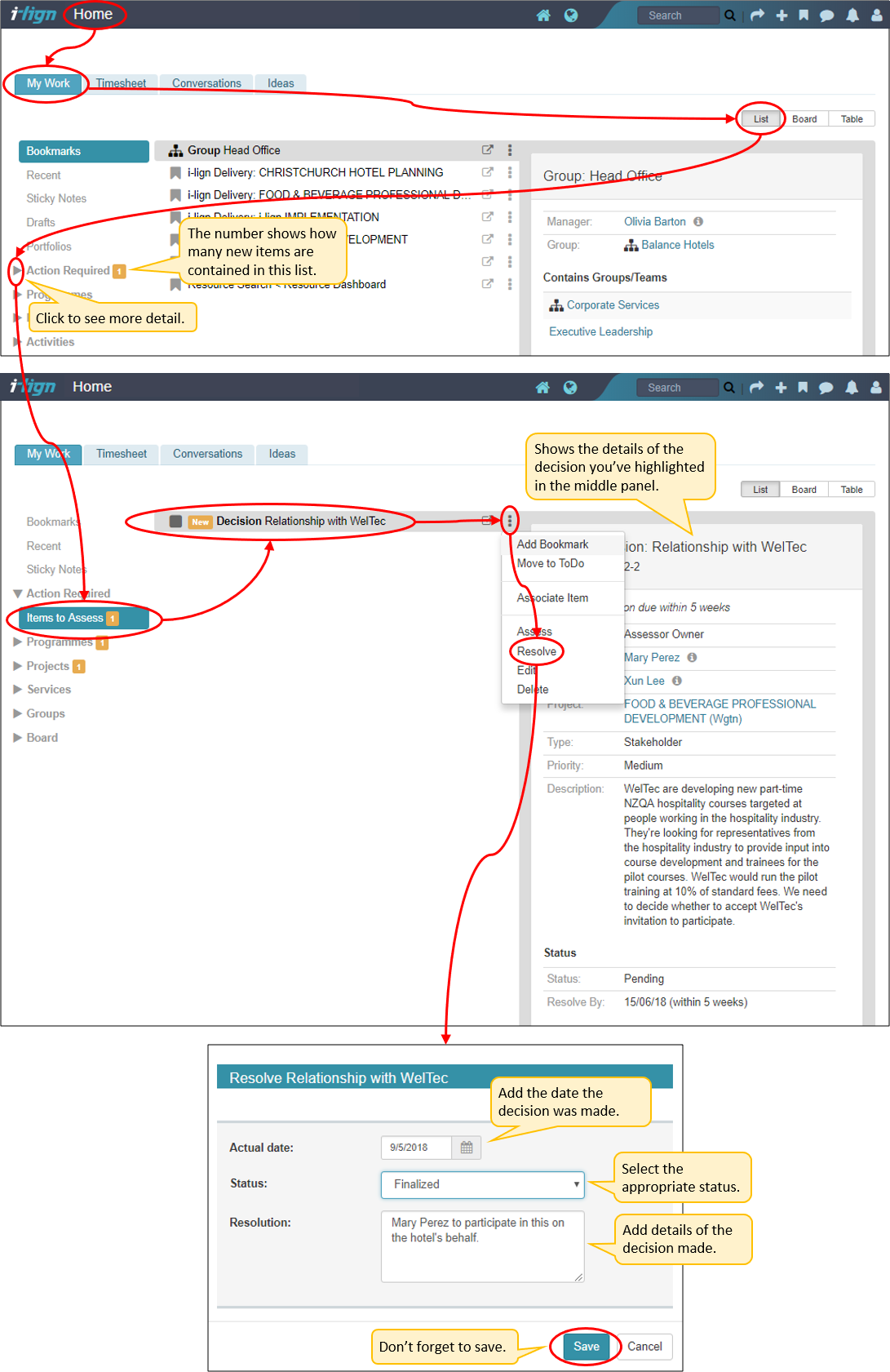Select Table view on the WelTec Decision screen
This screenshot has width=890, height=1372.
pos(852,490)
